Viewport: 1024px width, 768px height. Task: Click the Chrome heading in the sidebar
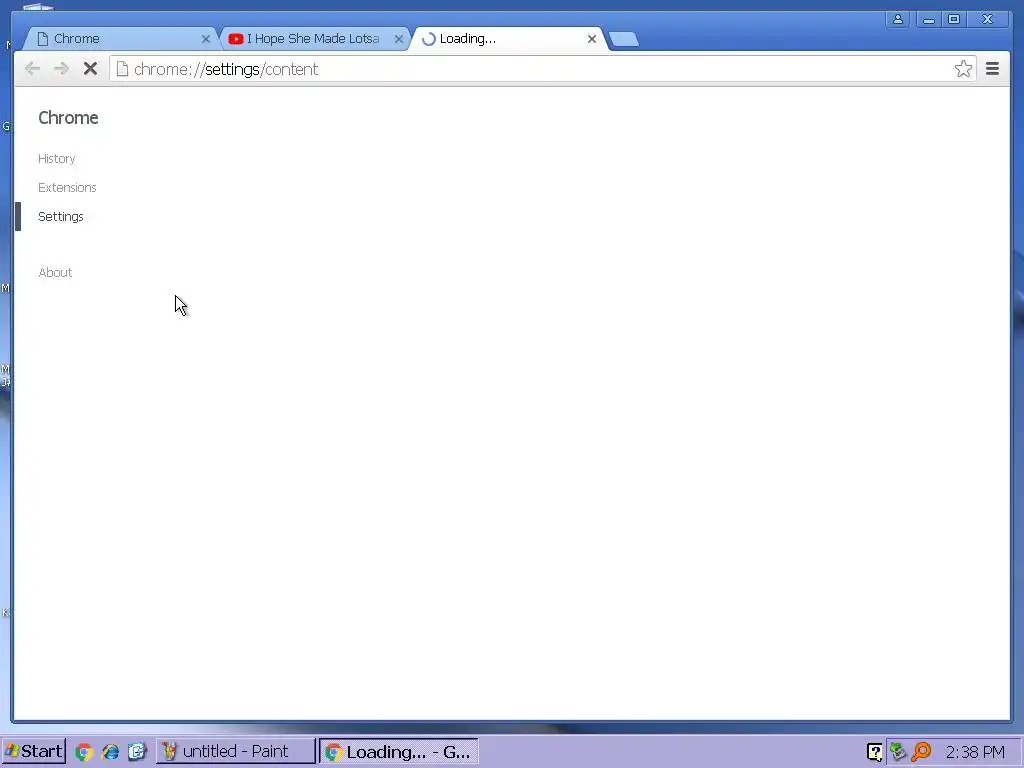point(69,118)
